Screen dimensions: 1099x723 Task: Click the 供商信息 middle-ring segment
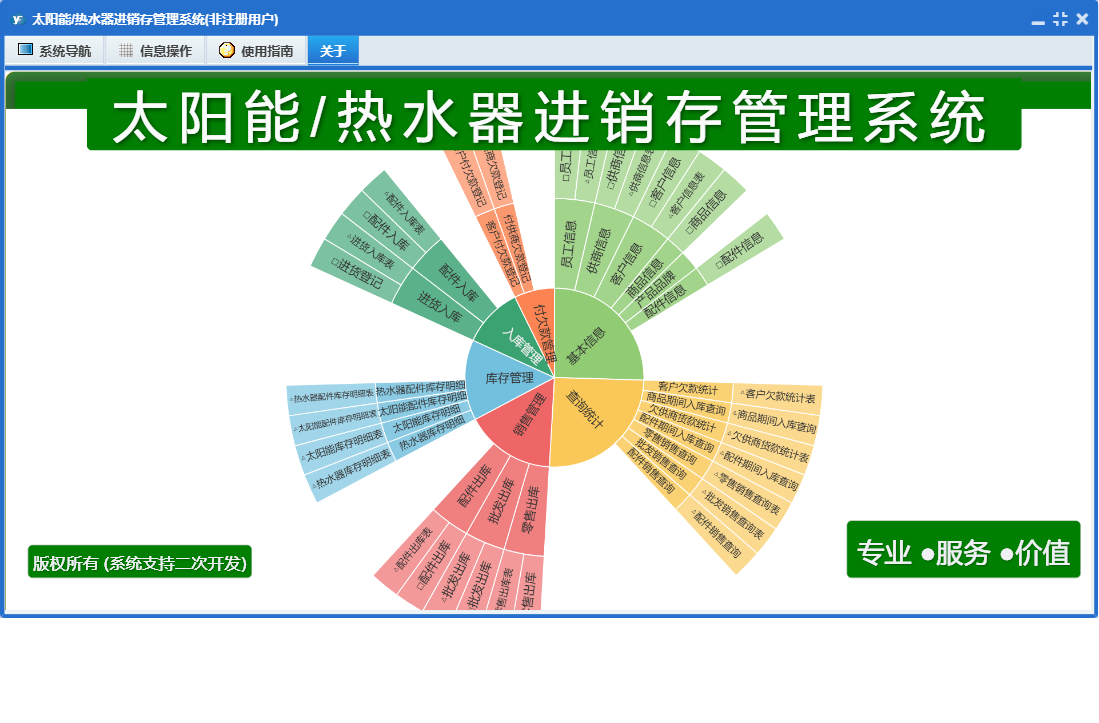599,251
